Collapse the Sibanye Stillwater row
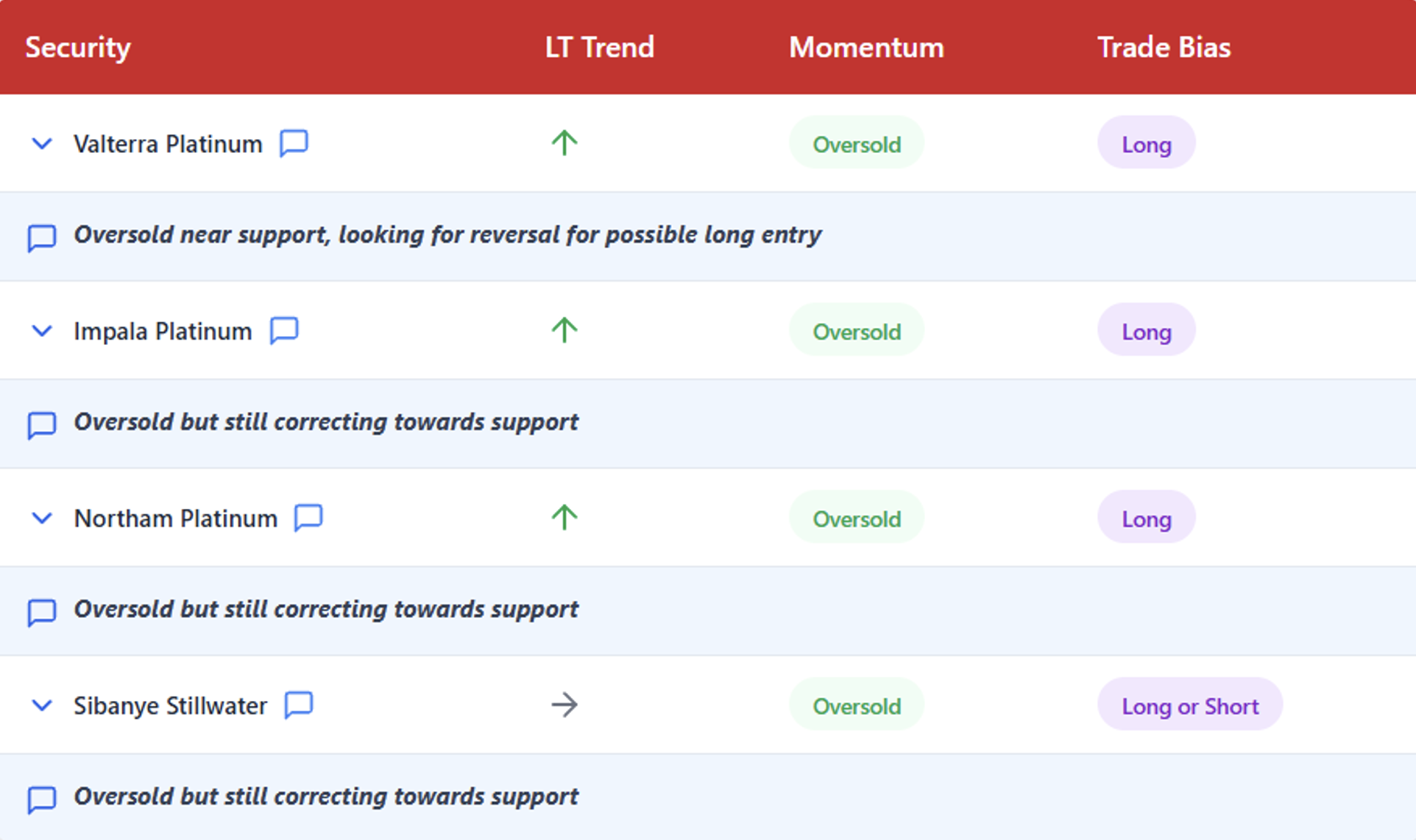 point(42,705)
